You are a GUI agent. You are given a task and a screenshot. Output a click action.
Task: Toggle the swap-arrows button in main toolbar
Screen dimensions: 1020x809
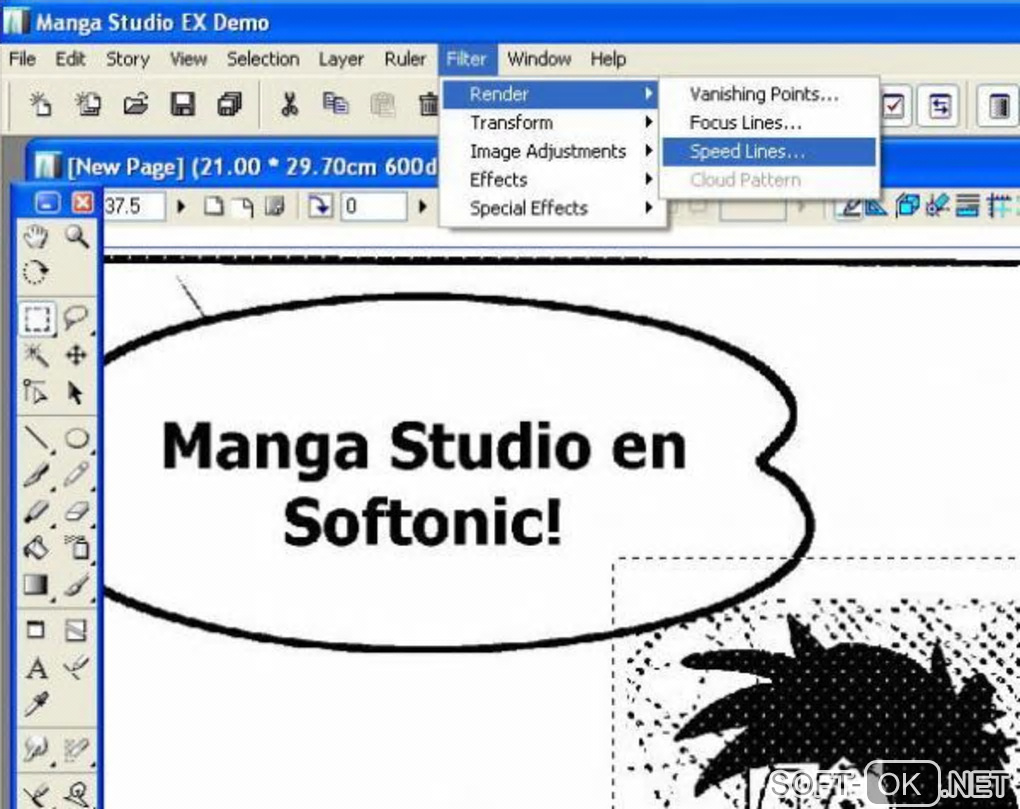pos(940,105)
